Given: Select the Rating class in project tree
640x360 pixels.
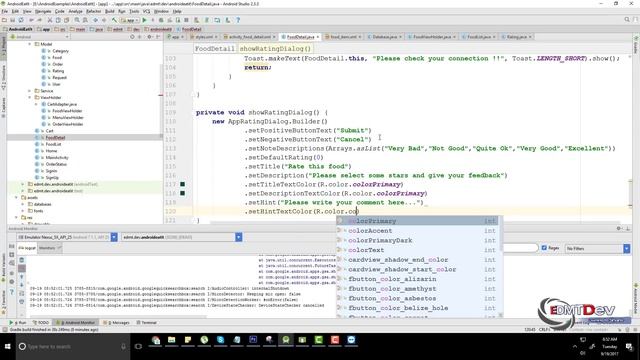Looking at the screenshot, I should (x=58, y=71).
